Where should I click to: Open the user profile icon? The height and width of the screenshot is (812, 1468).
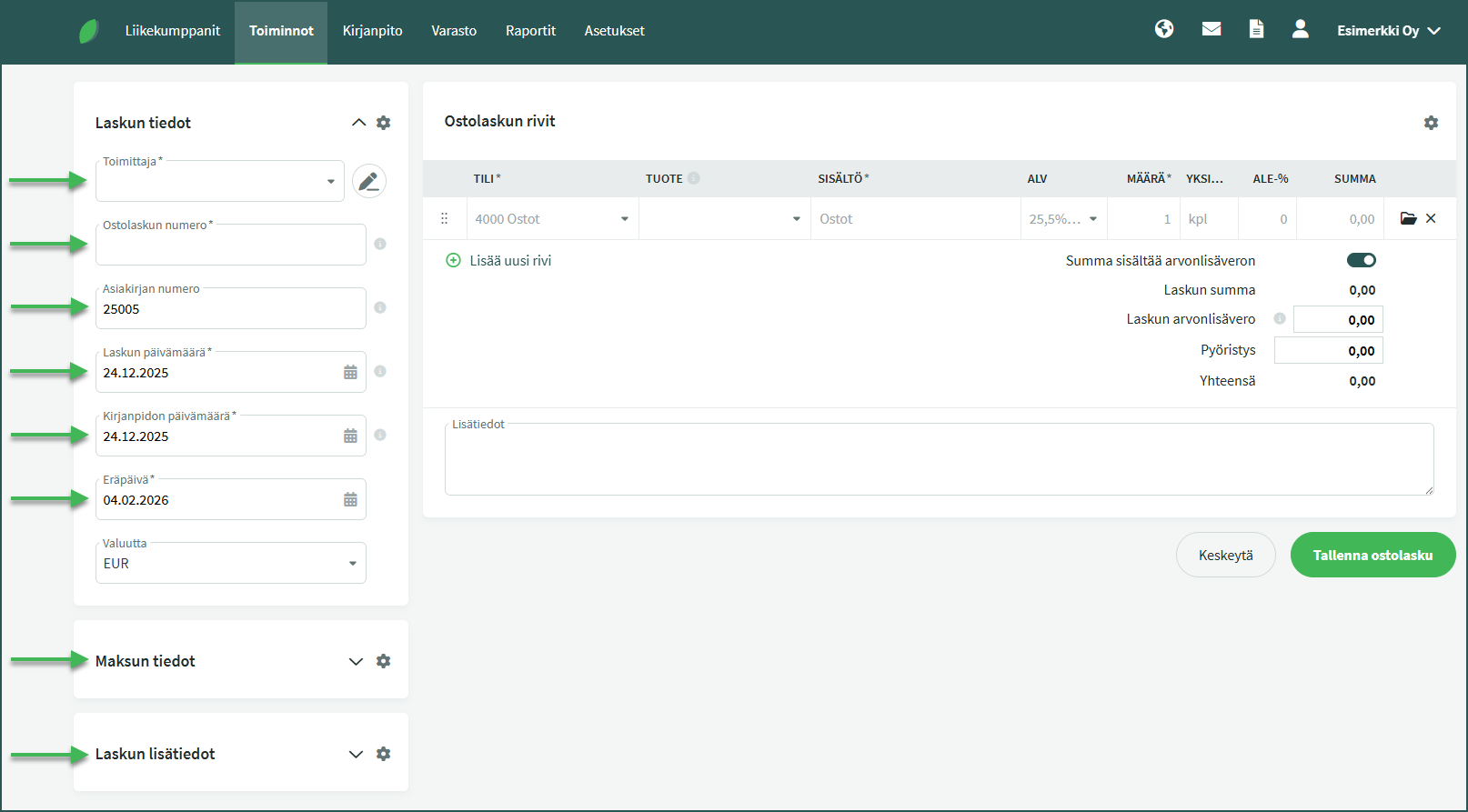pyautogui.click(x=1300, y=29)
